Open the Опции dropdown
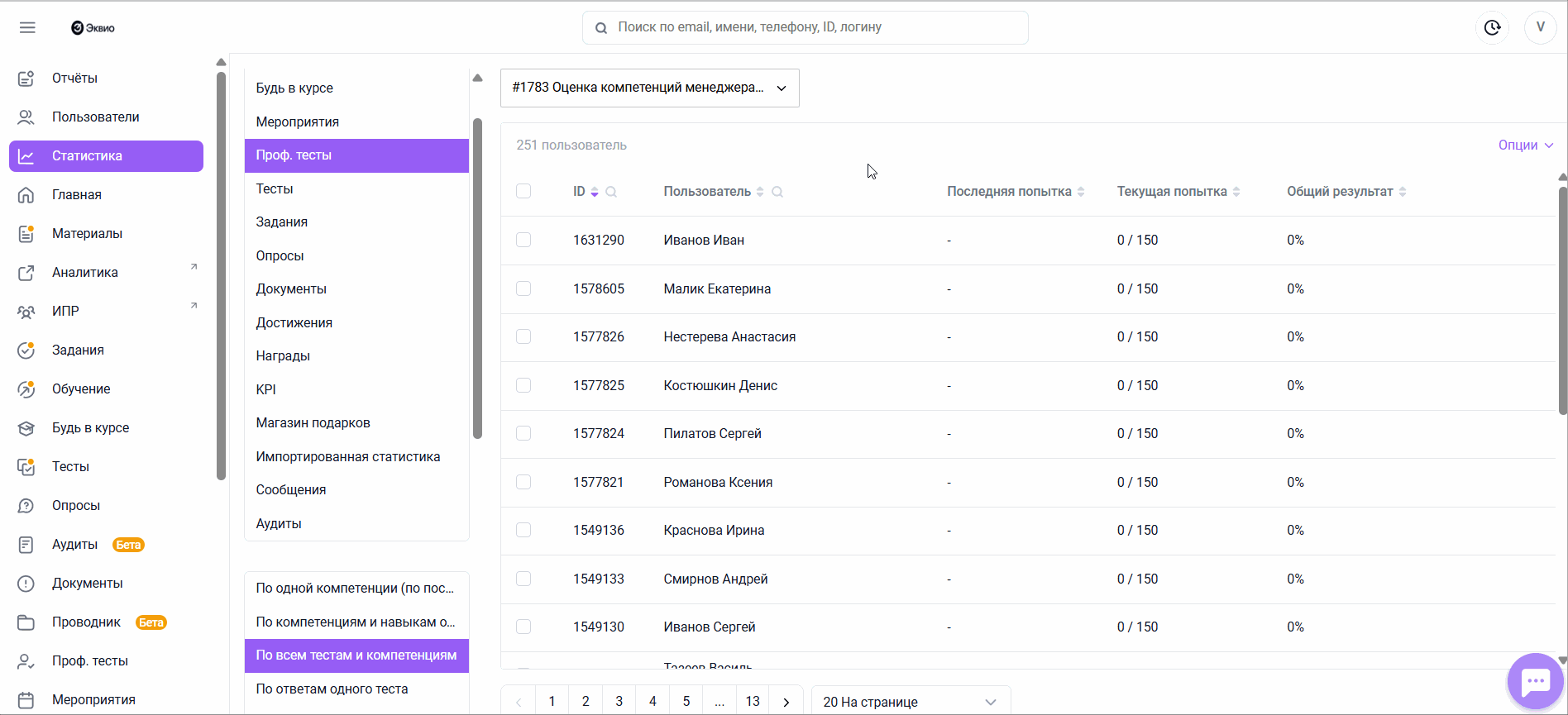 pyautogui.click(x=1525, y=145)
